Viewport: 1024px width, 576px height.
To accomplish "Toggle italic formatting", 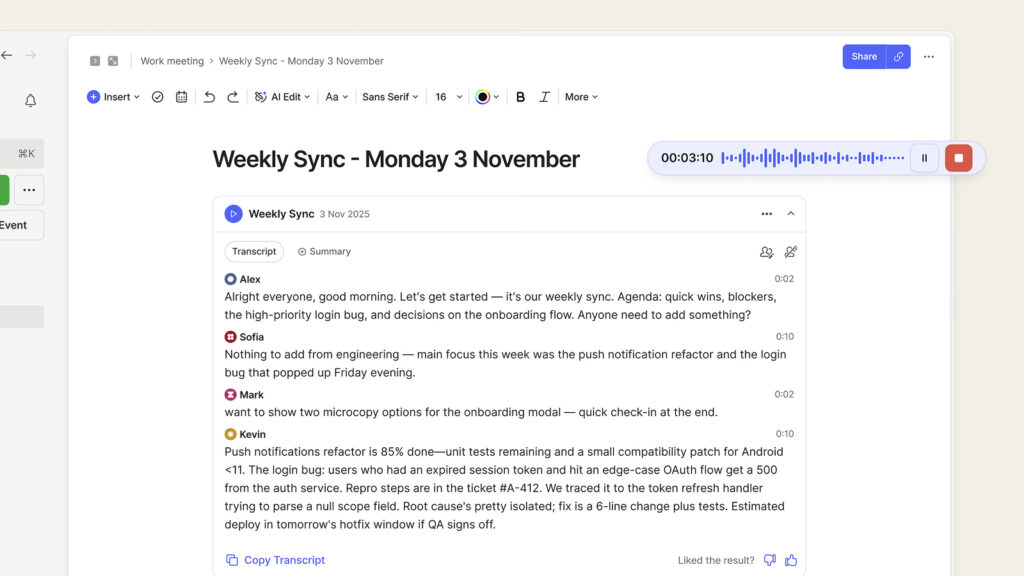I will 544,97.
